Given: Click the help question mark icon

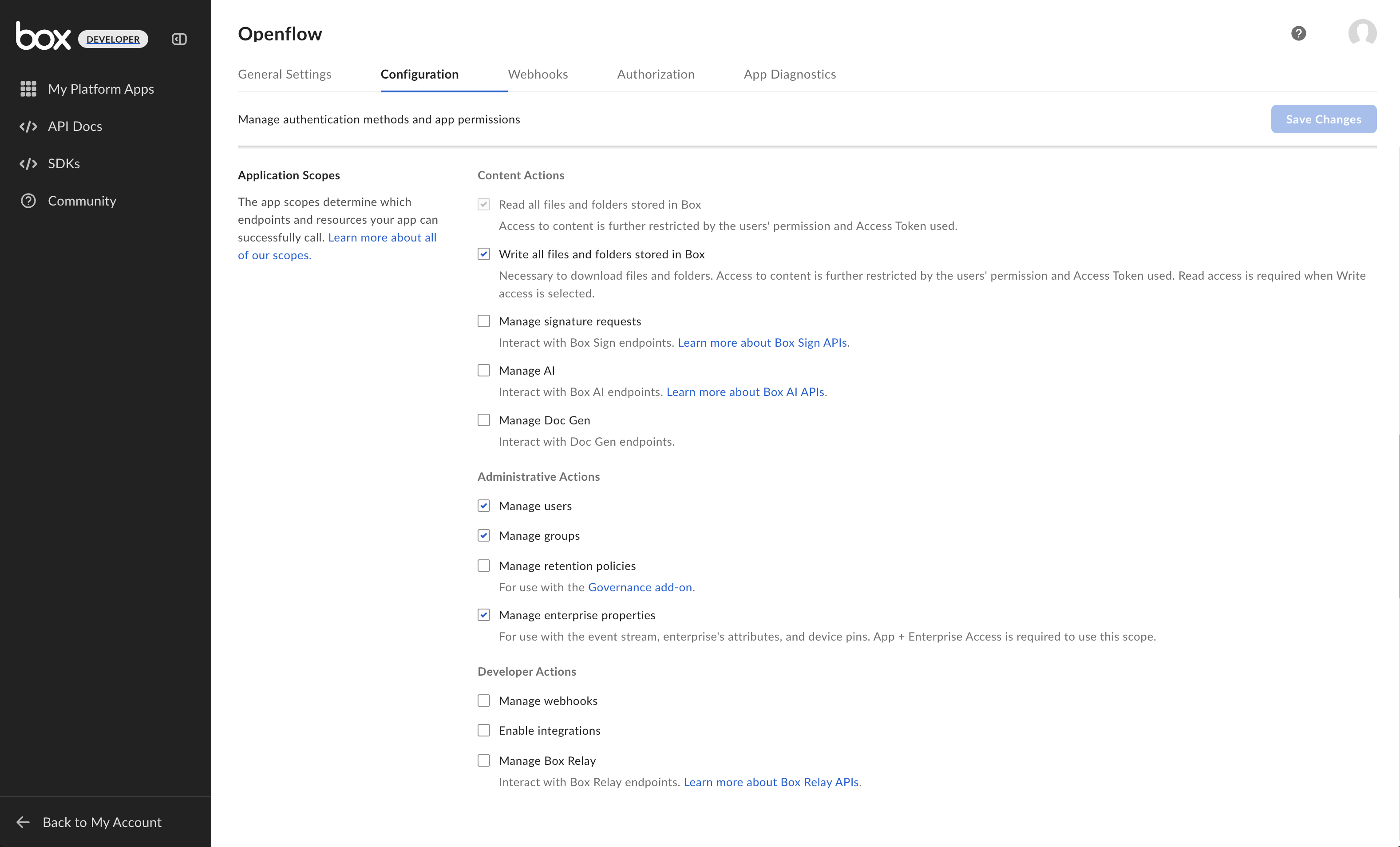Looking at the screenshot, I should tap(1298, 34).
